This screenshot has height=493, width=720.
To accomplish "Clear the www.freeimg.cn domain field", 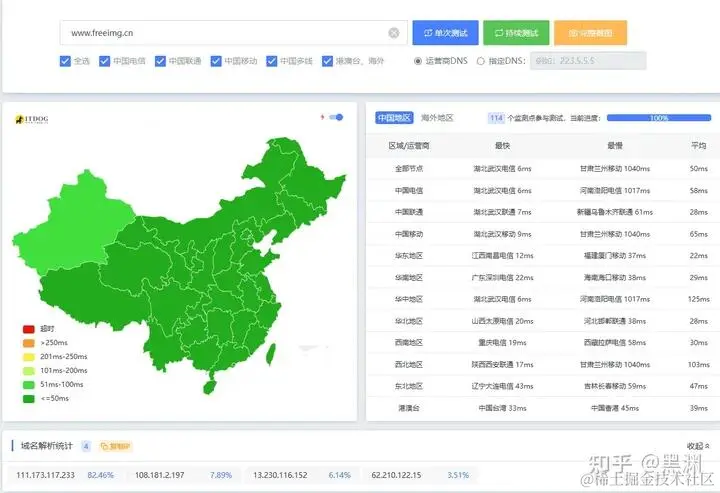I will (x=394, y=33).
